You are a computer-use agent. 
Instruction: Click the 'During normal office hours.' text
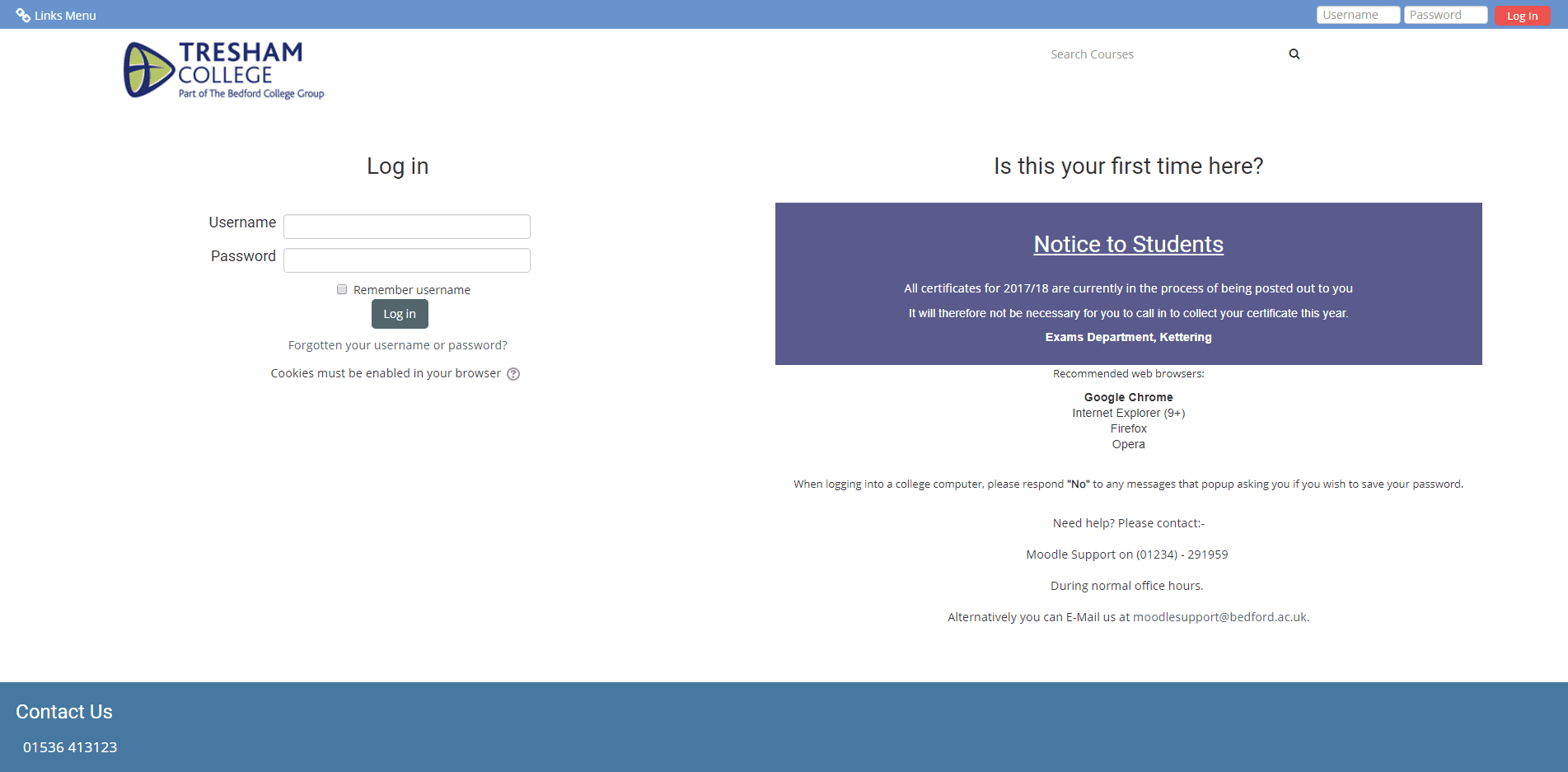1127,586
